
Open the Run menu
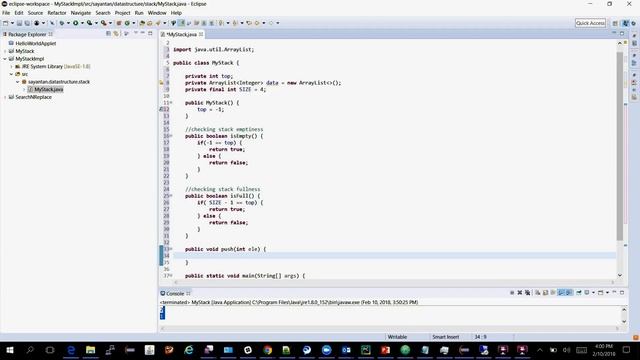coord(139,13)
